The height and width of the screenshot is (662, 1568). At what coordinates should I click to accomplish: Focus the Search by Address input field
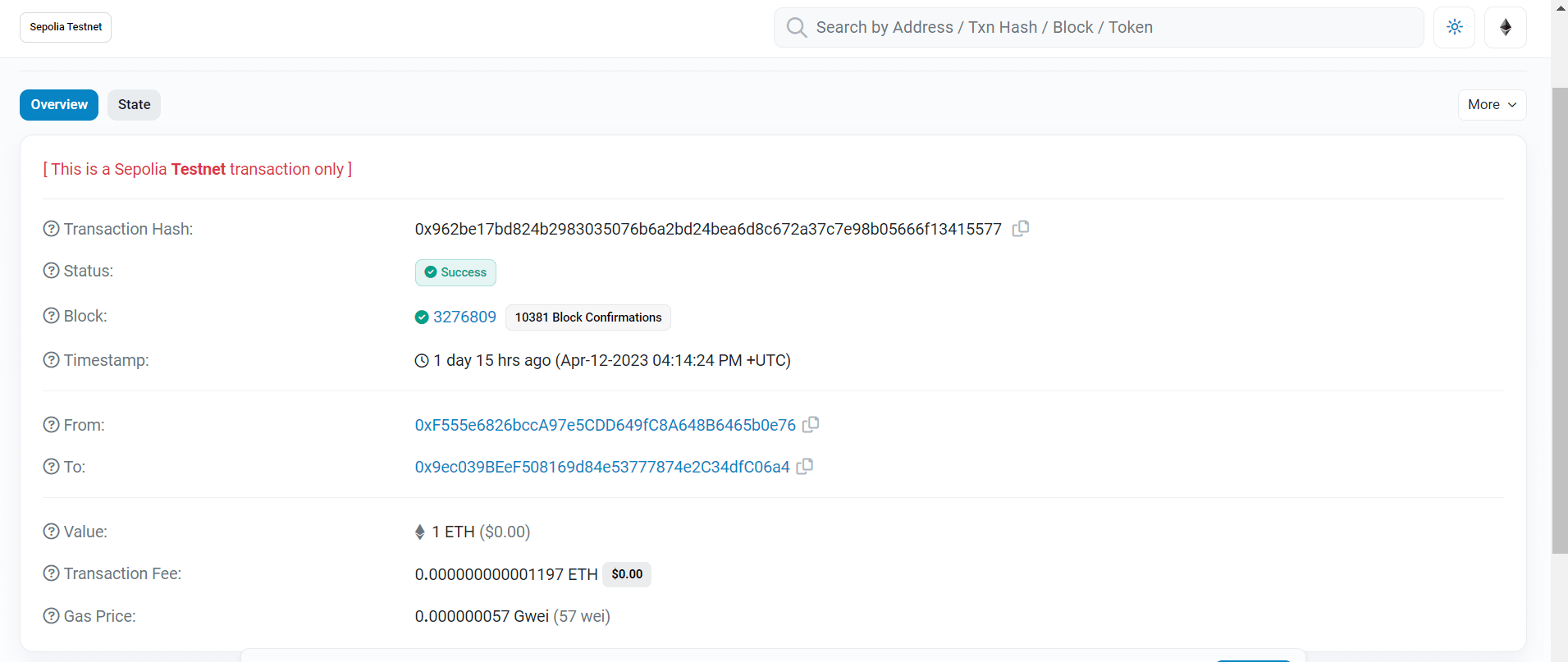pyautogui.click(x=1099, y=28)
